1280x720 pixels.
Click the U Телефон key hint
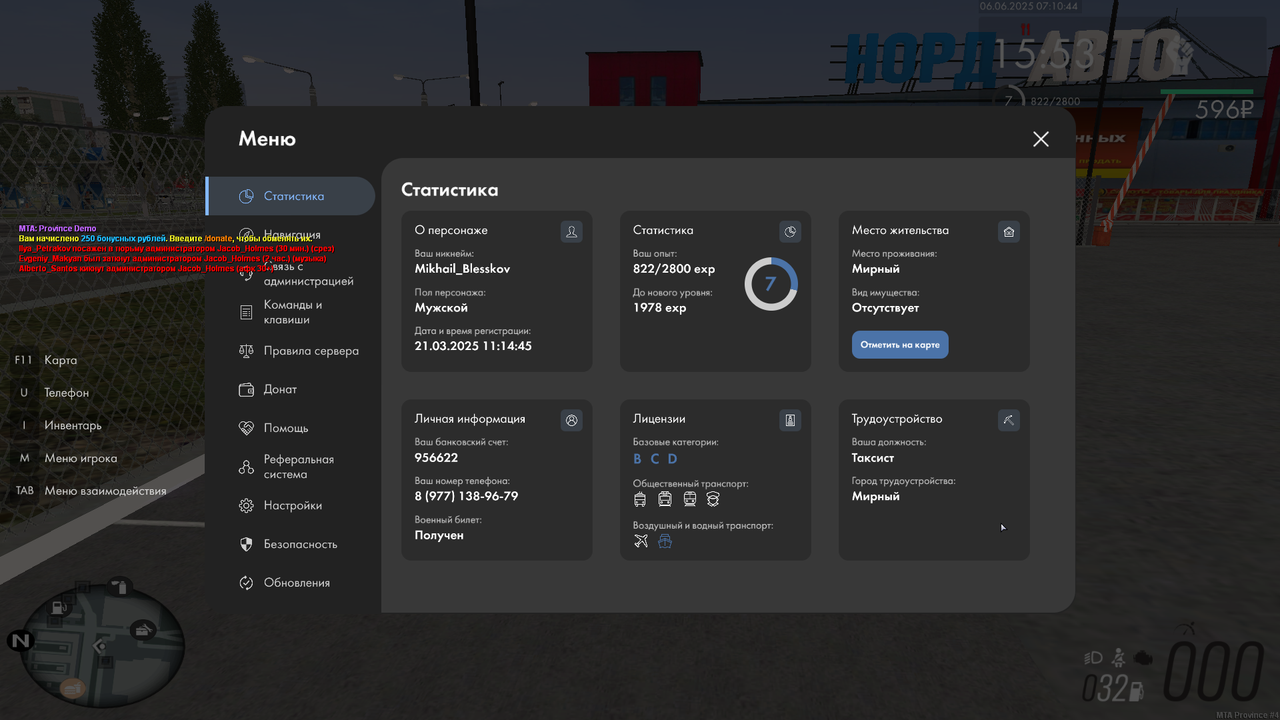click(52, 393)
